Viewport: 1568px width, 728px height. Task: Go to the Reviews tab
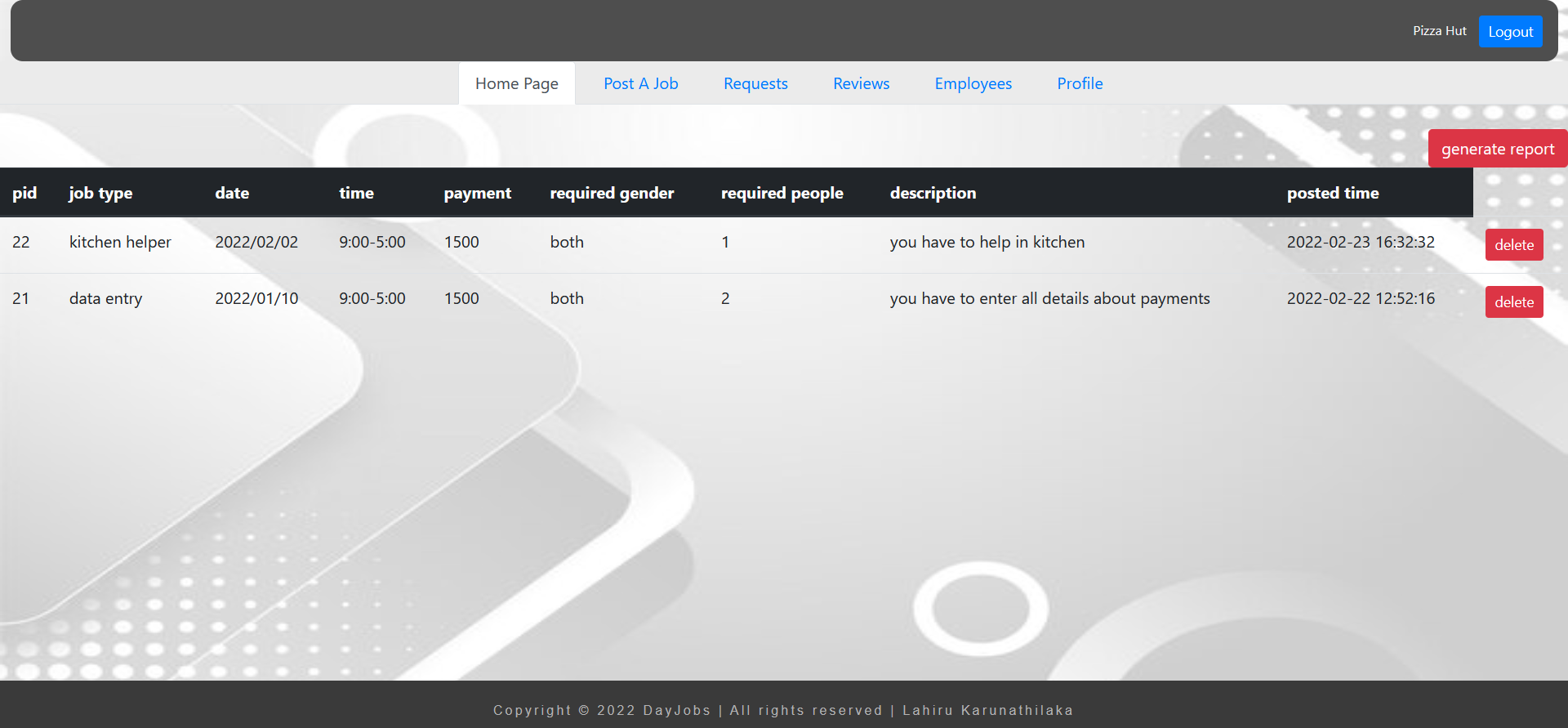[861, 83]
